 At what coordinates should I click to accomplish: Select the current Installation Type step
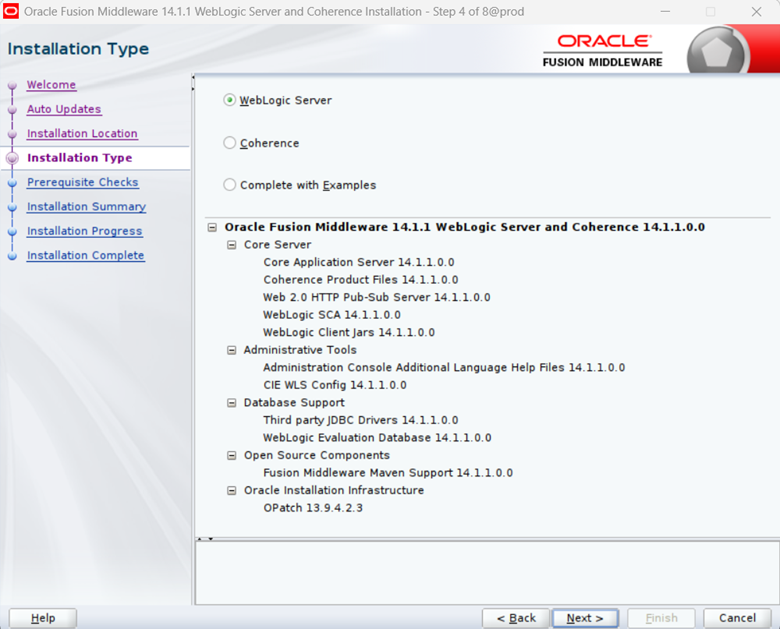pyautogui.click(x=80, y=158)
